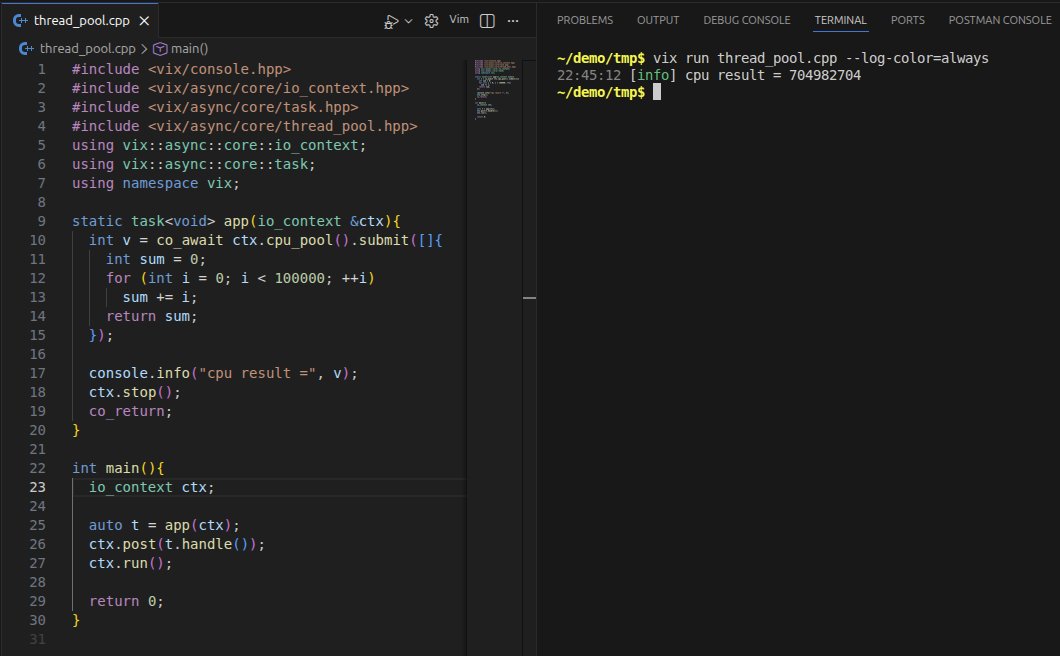Open the PORTS tab
Image resolution: width=1060 pixels, height=656 pixels.
tap(907, 20)
